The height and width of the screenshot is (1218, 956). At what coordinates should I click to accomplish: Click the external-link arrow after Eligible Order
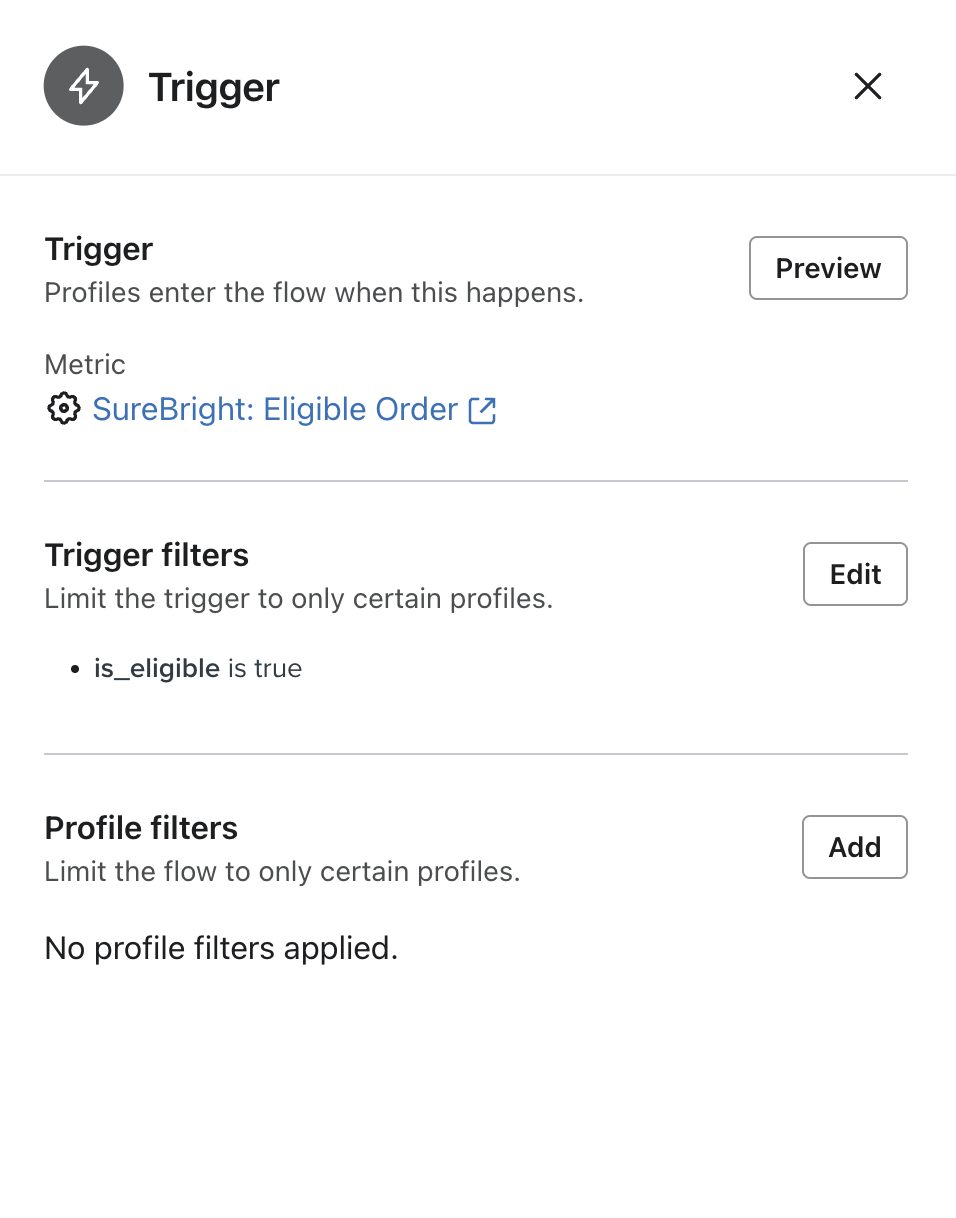484,409
